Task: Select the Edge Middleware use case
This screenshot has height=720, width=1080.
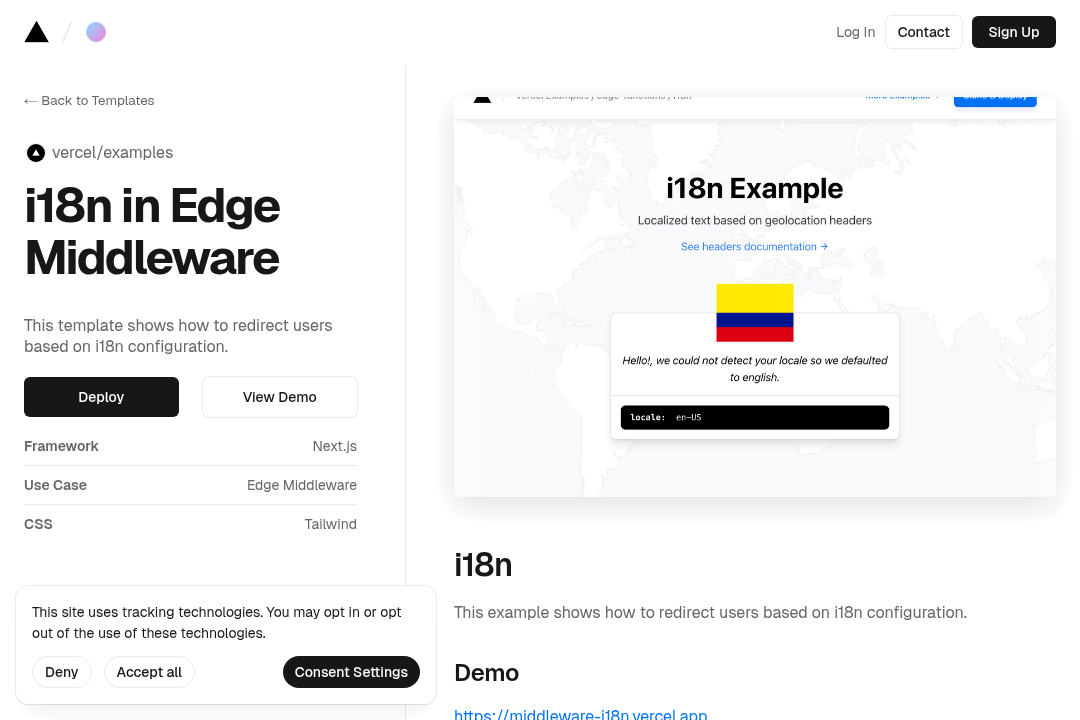Action: (x=301, y=485)
